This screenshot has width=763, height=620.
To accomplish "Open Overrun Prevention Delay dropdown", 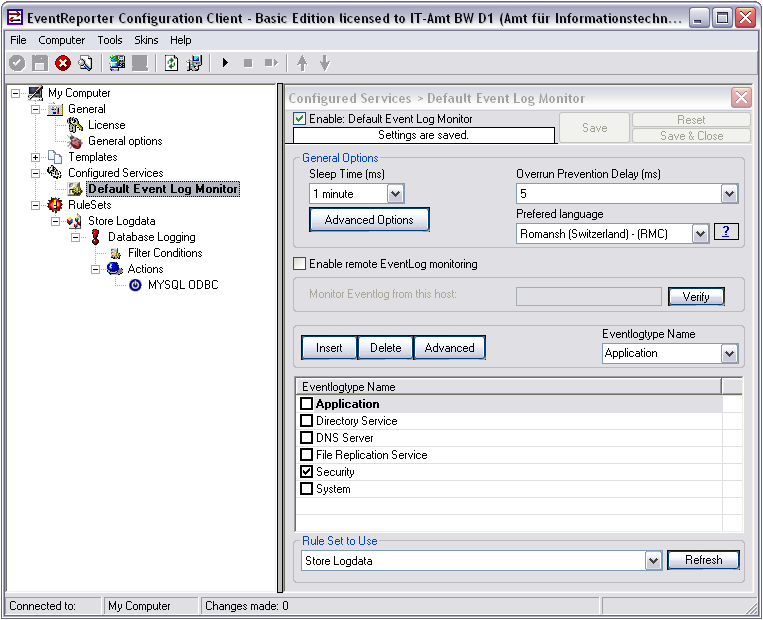I will pyautogui.click(x=729, y=194).
